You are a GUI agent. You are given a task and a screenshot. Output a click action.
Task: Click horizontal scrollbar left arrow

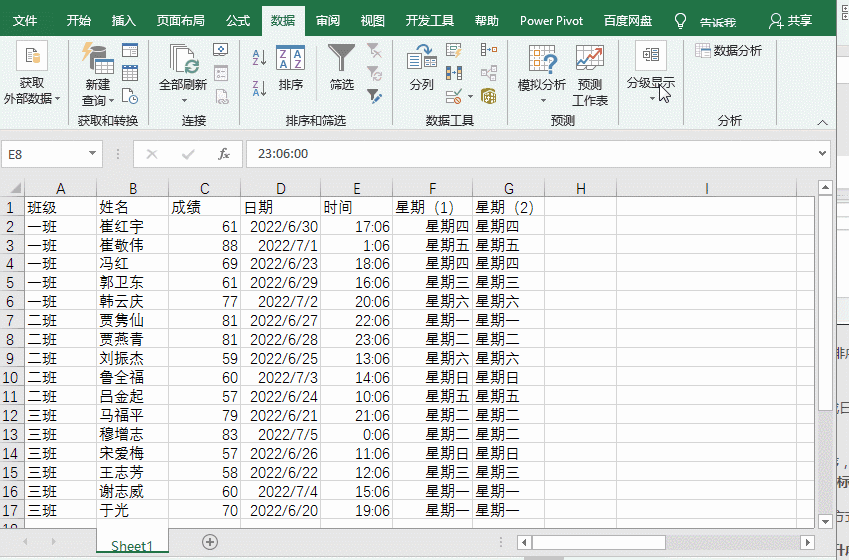tap(524, 542)
